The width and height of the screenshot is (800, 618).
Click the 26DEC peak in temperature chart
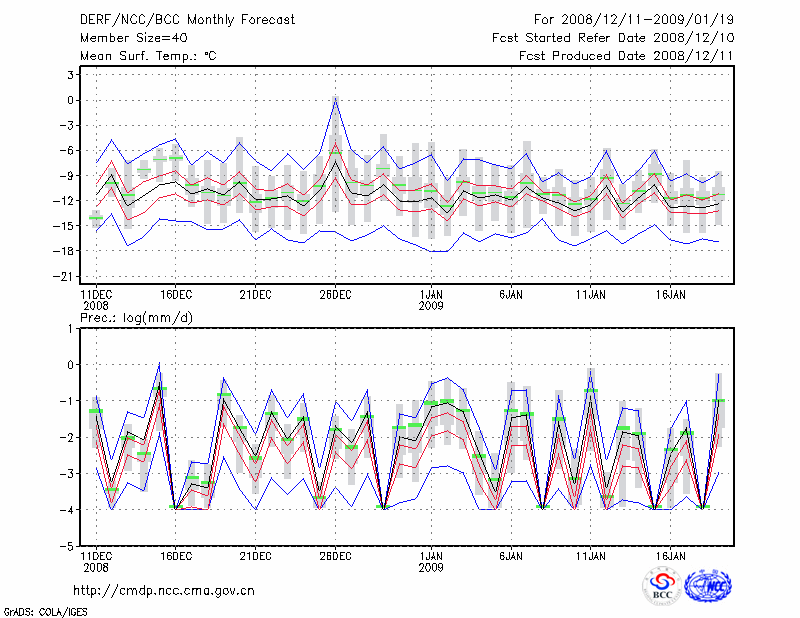[335, 99]
